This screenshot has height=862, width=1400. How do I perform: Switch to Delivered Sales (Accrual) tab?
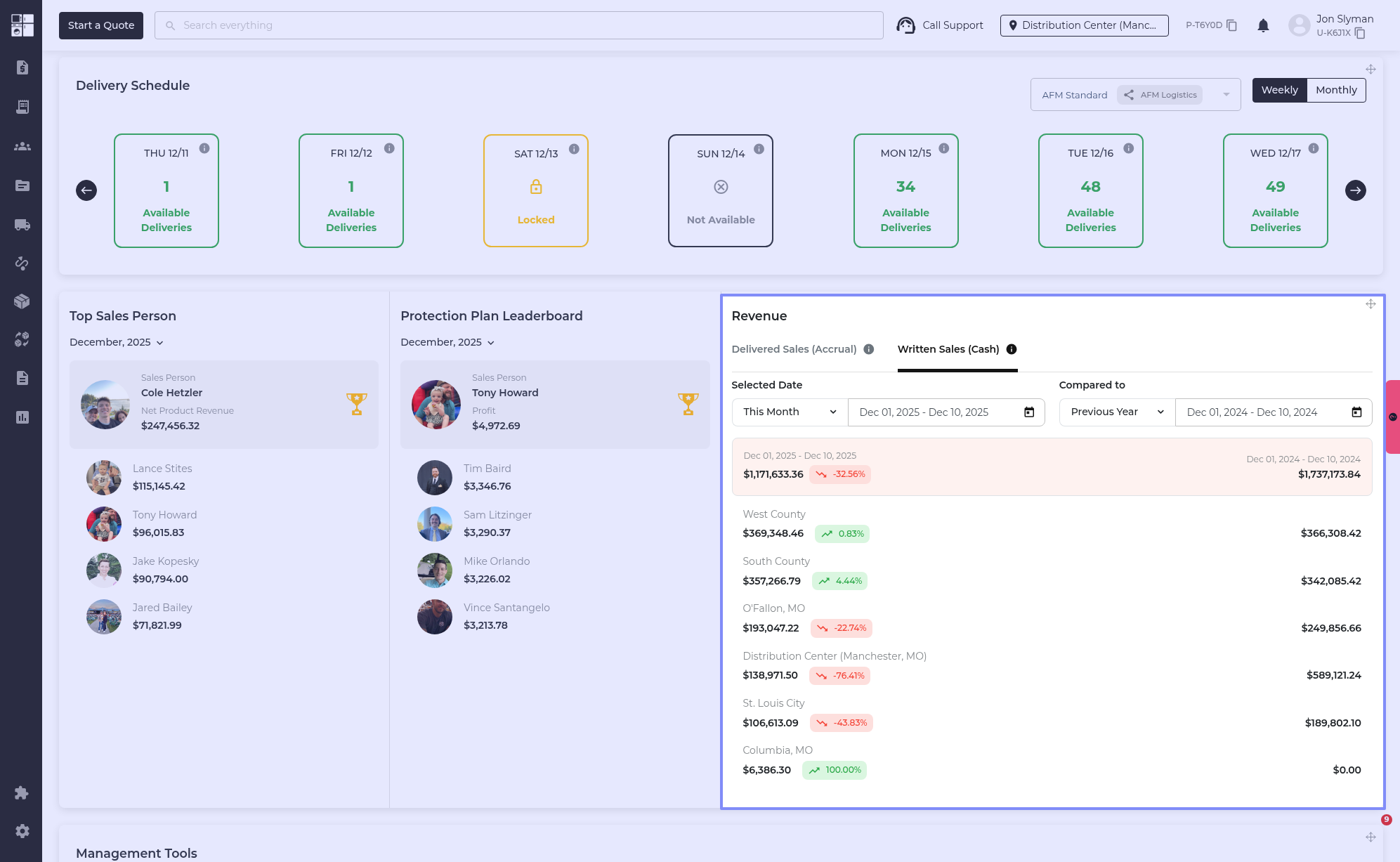pyautogui.click(x=794, y=349)
